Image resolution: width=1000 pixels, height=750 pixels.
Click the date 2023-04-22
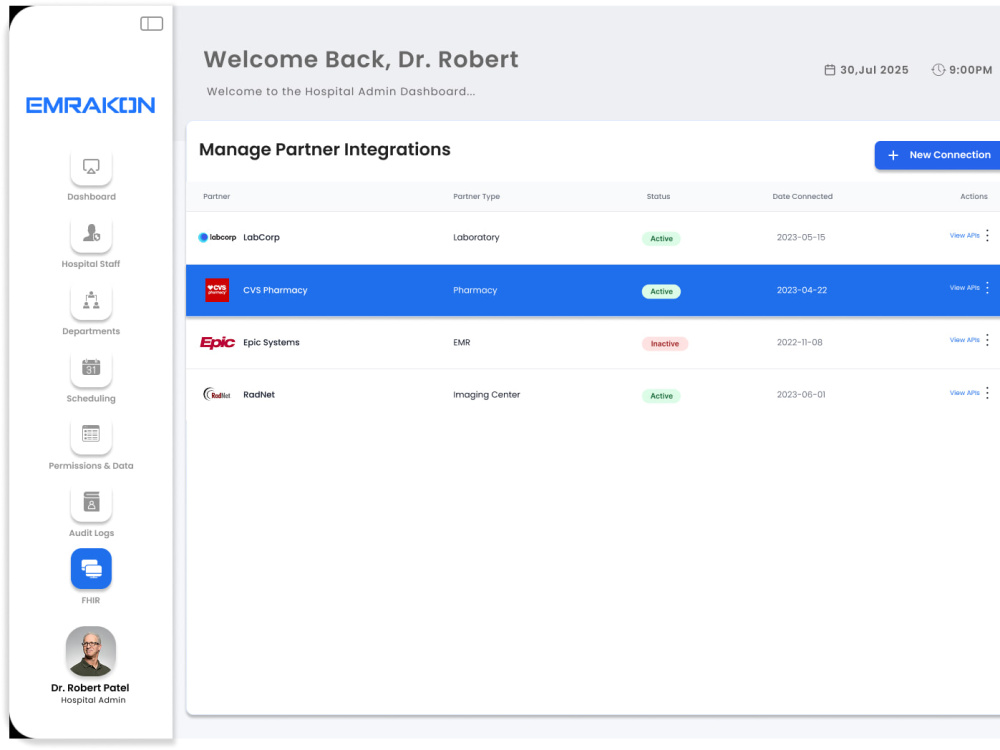(x=802, y=290)
